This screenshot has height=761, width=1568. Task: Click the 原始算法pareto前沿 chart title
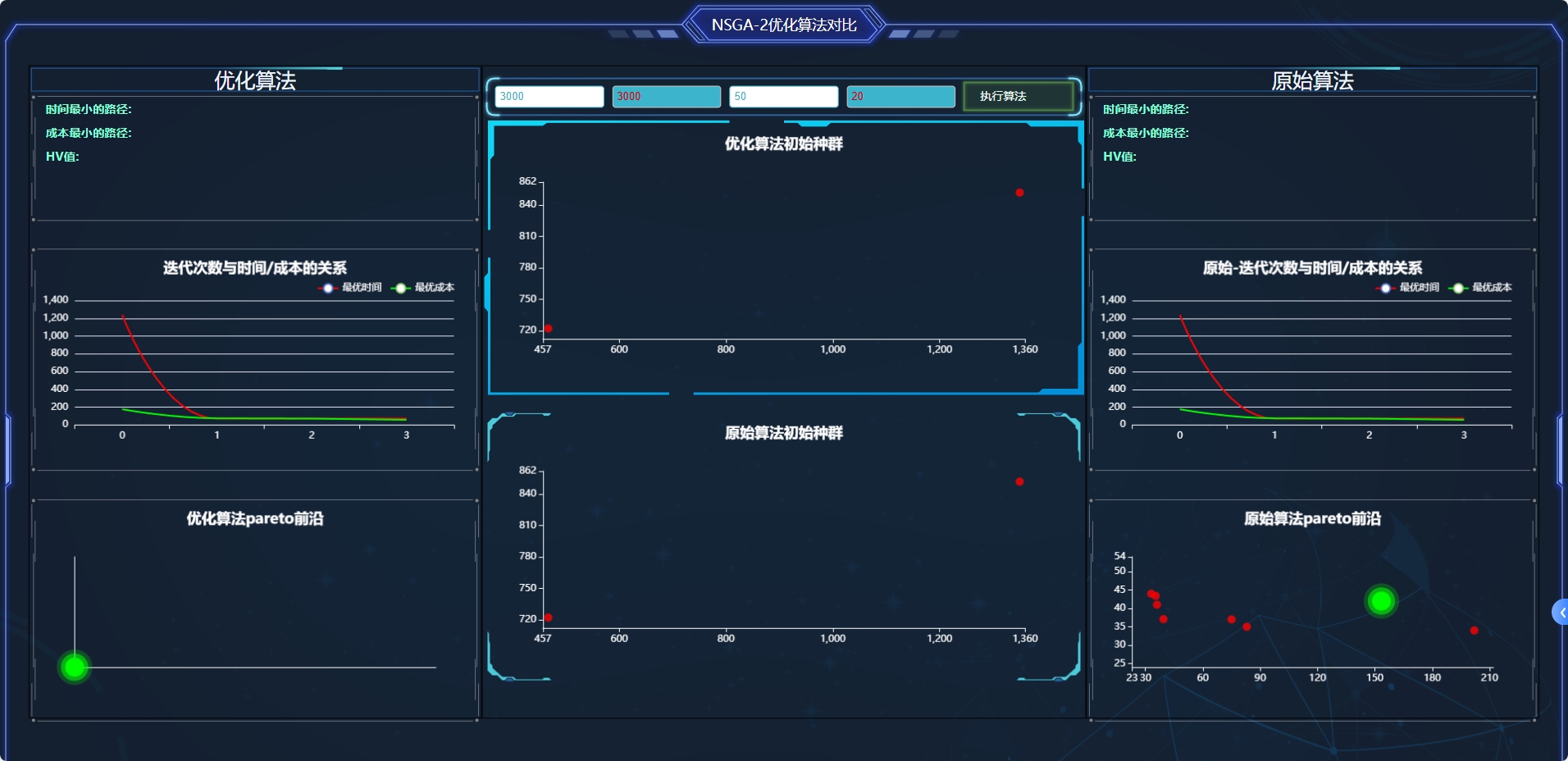(1312, 519)
